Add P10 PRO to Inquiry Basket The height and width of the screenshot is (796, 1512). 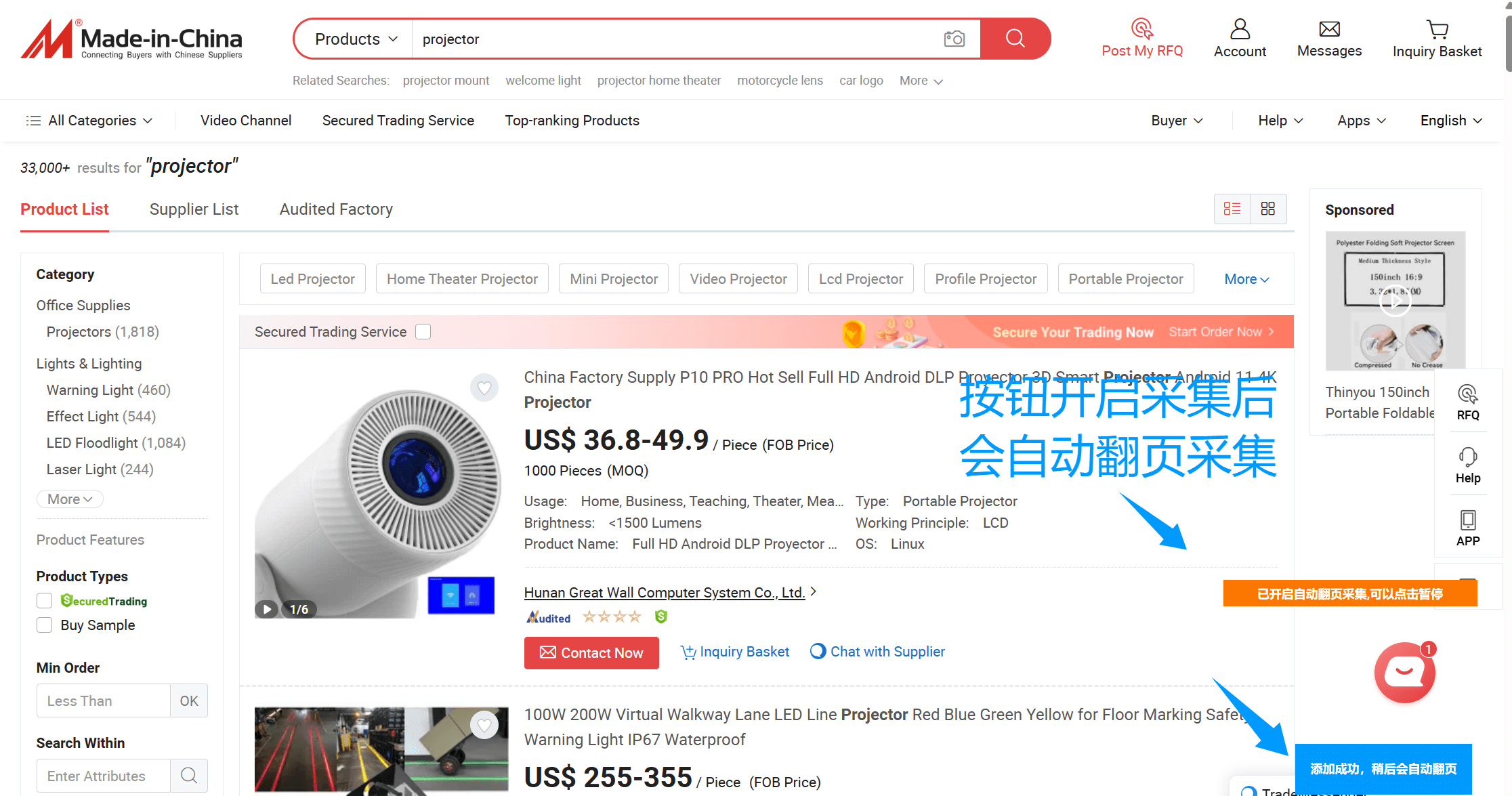(x=735, y=652)
